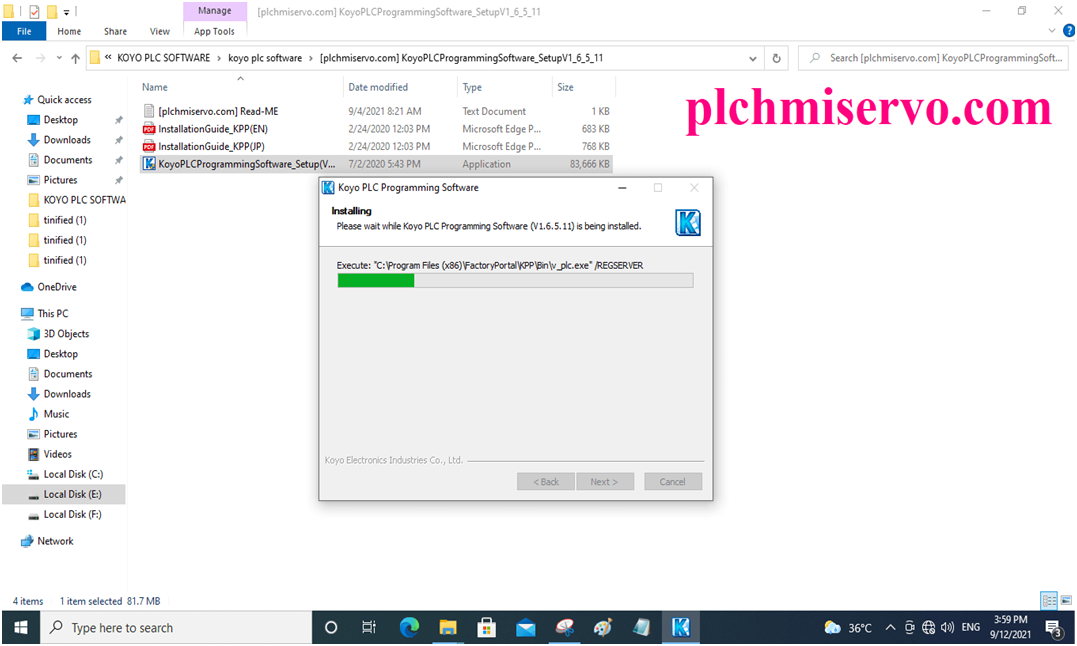Viewport: 1077px width, 646px height.
Task: Switch to the View ribbon tab
Action: (159, 31)
